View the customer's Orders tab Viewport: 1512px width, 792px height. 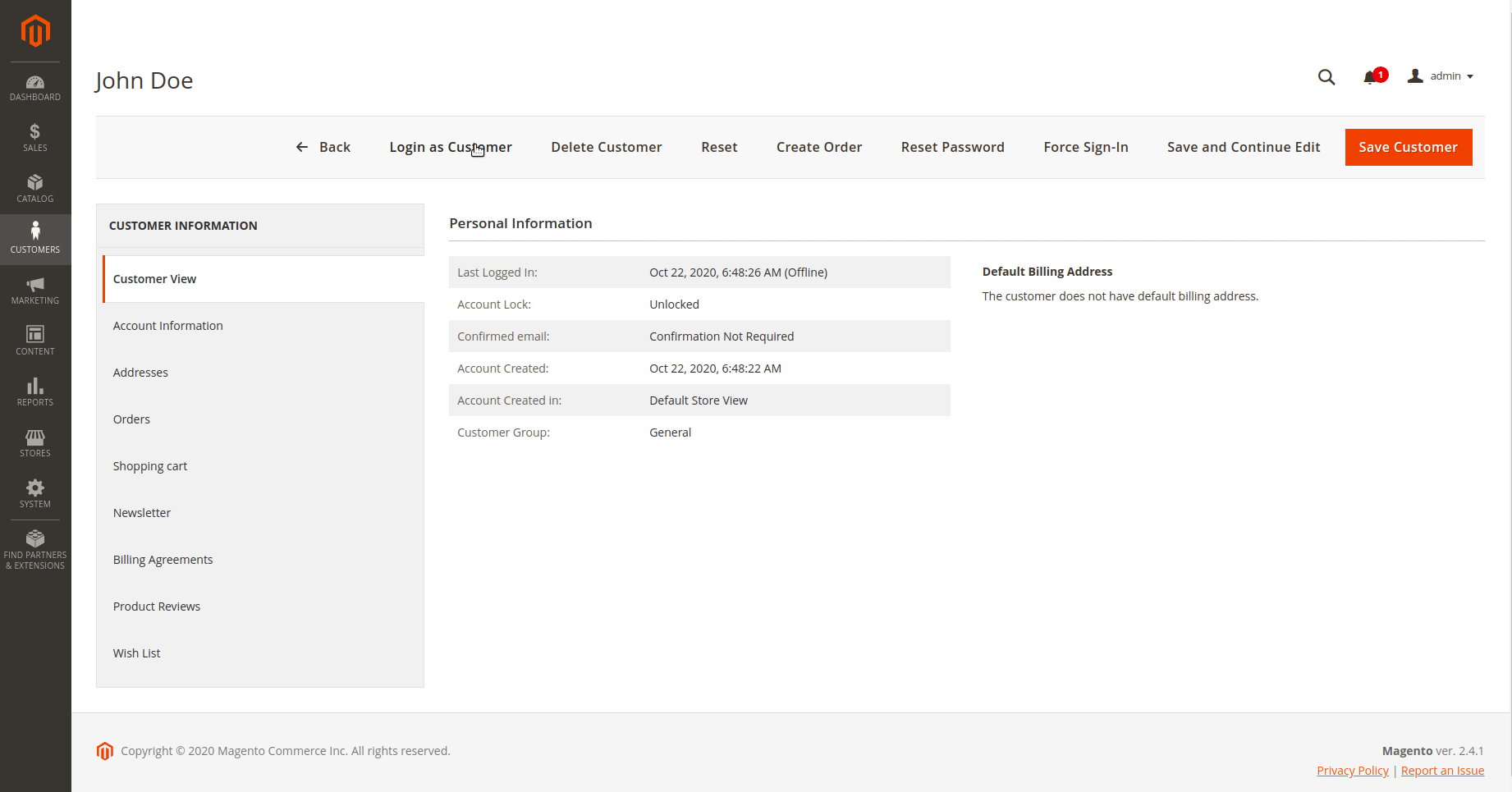(x=131, y=419)
